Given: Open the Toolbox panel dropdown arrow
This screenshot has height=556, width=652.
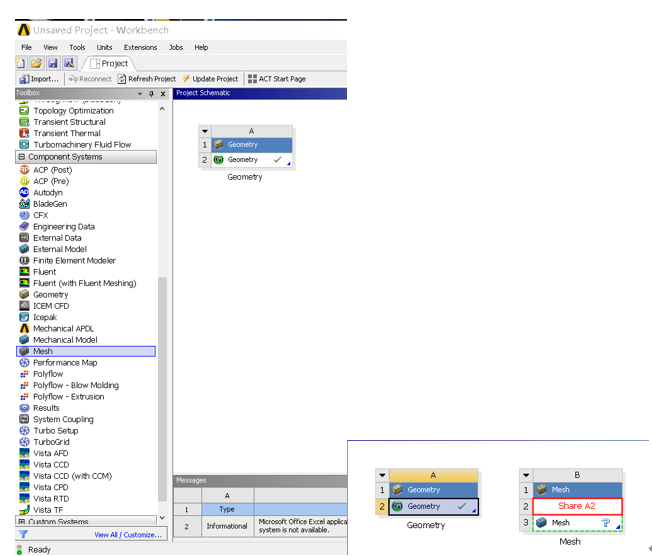Looking at the screenshot, I should (140, 94).
